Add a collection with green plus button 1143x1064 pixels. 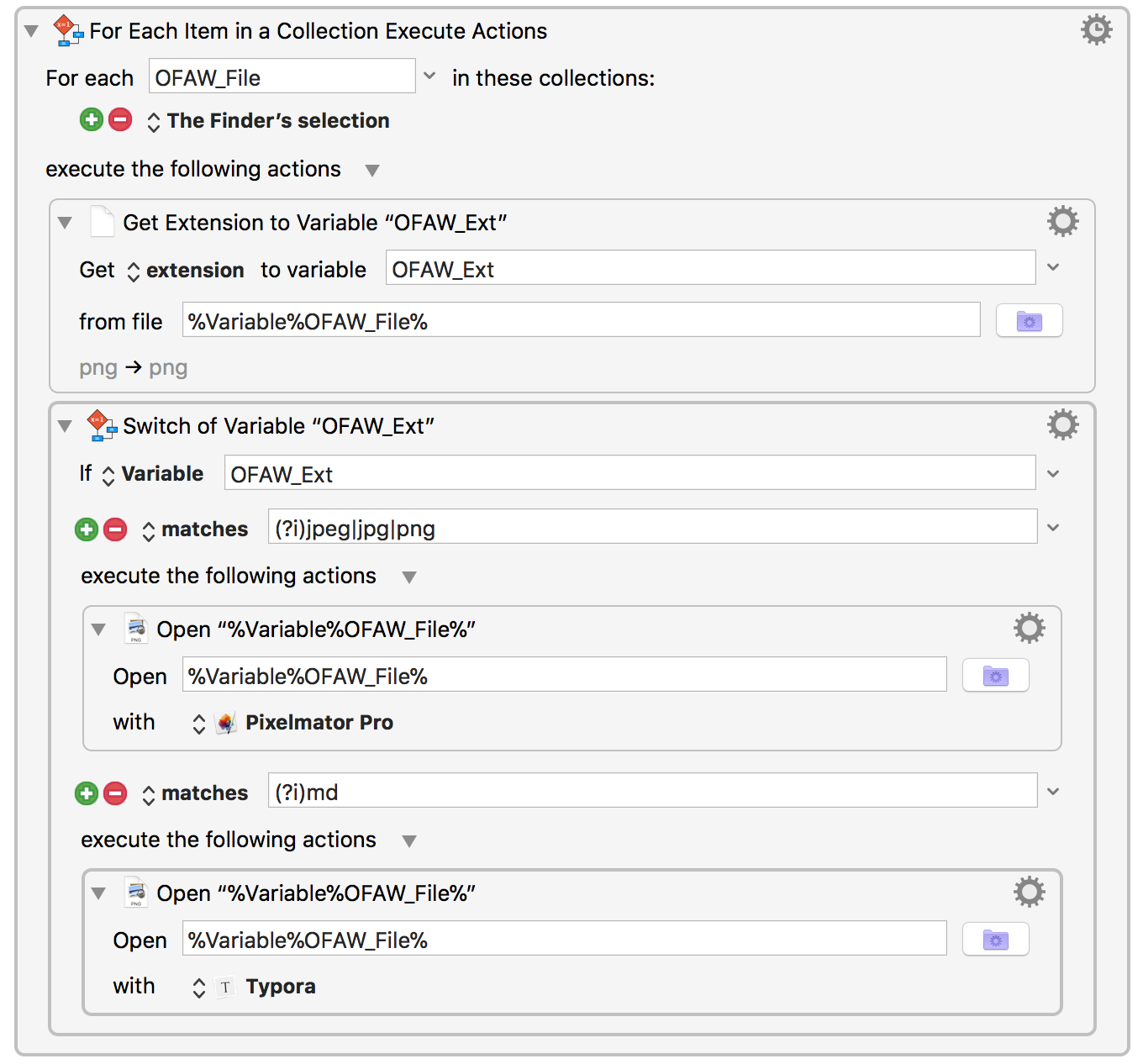tap(92, 120)
